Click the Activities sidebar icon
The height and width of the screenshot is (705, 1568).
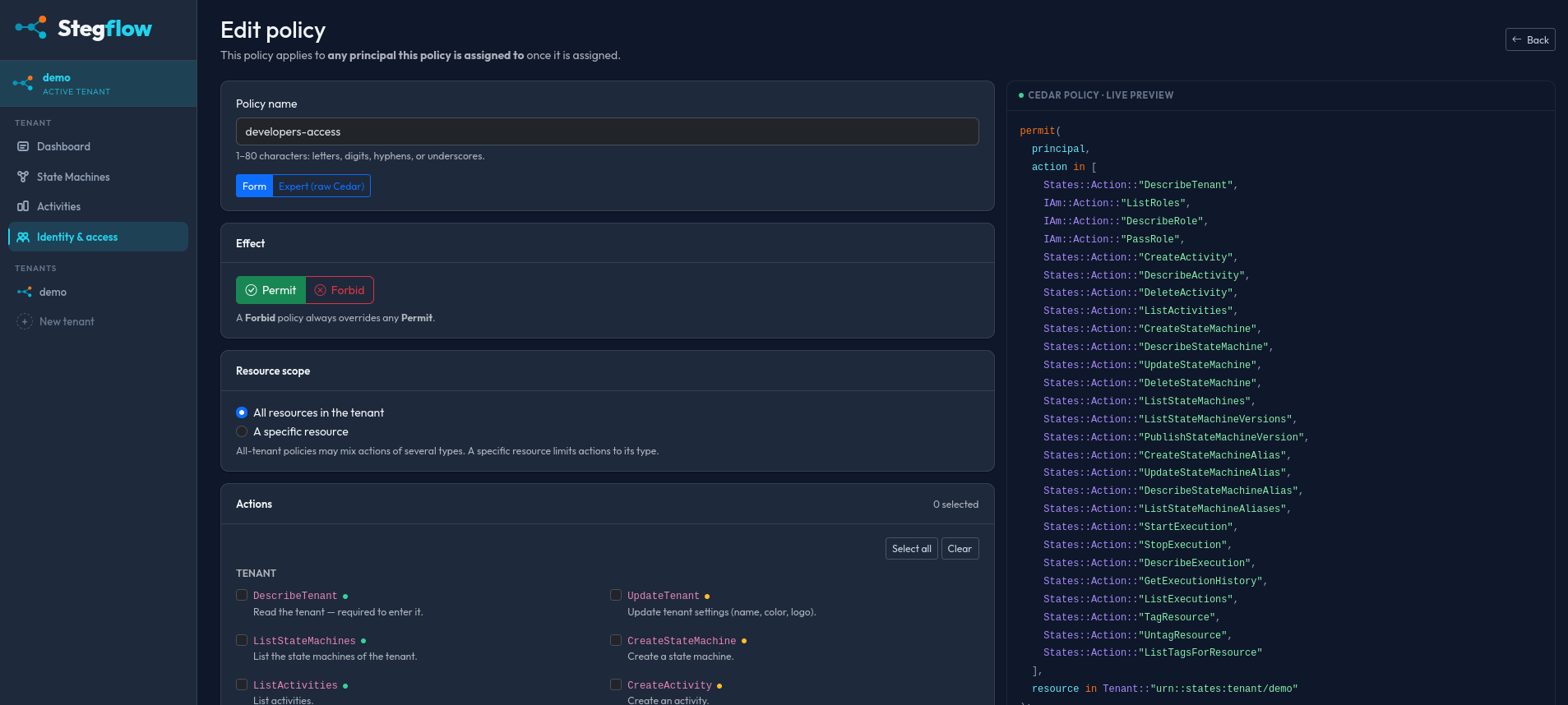coord(23,206)
